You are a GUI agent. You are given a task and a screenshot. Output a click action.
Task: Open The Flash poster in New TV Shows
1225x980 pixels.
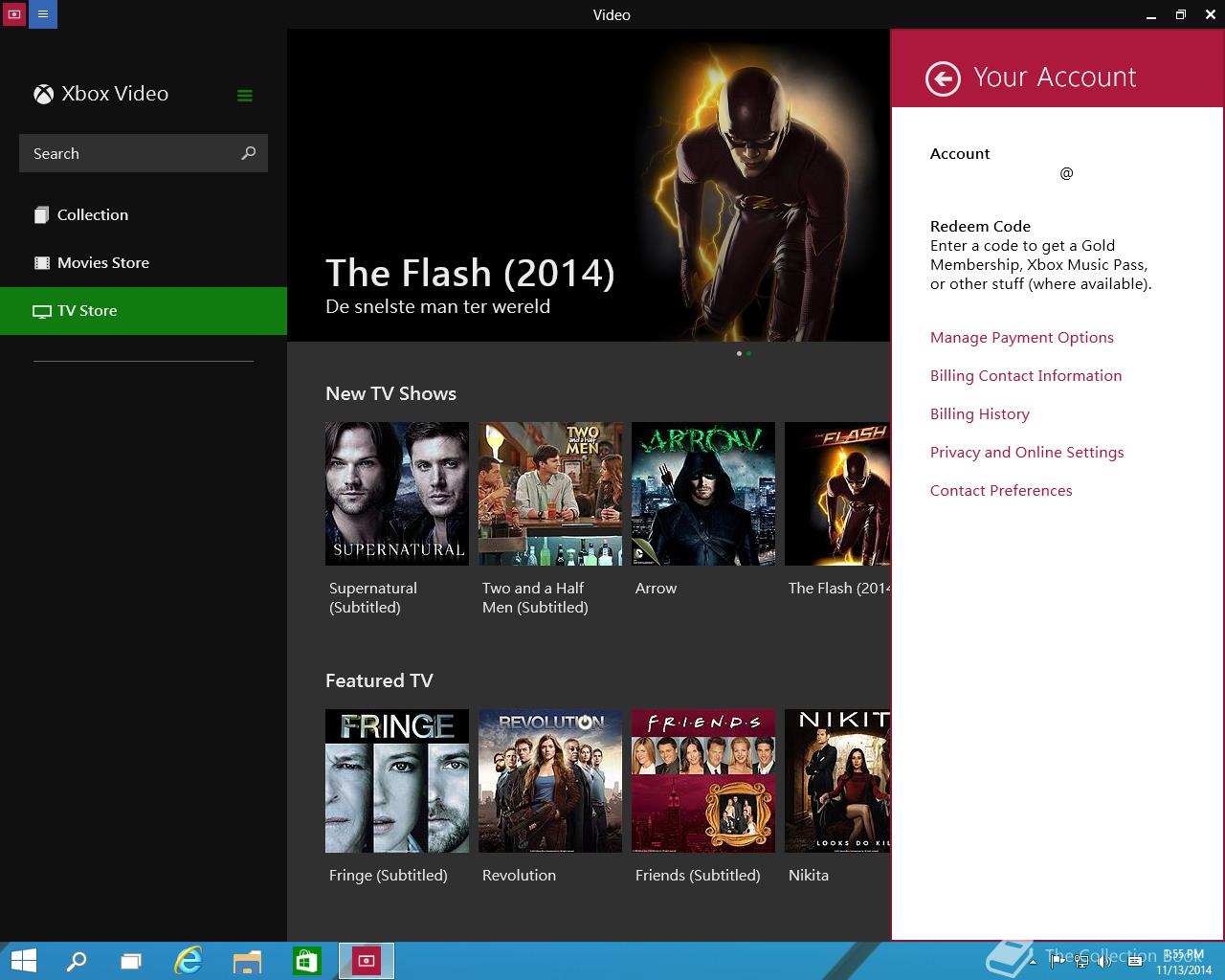tap(837, 494)
